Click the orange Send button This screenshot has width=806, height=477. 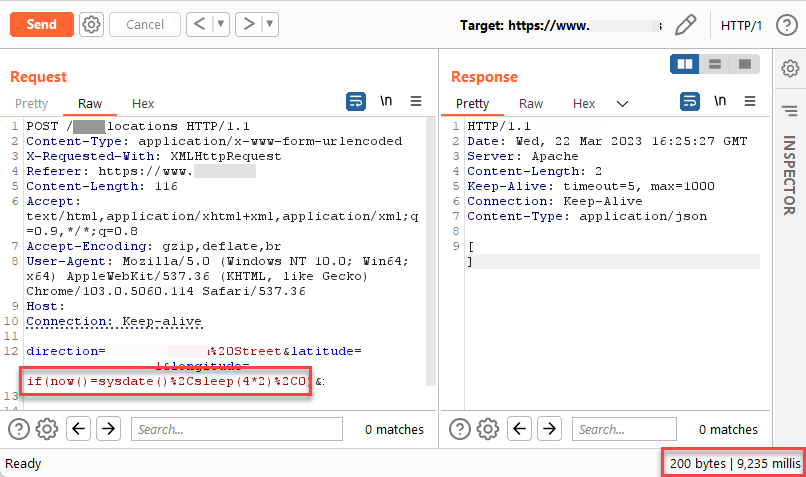[42, 25]
